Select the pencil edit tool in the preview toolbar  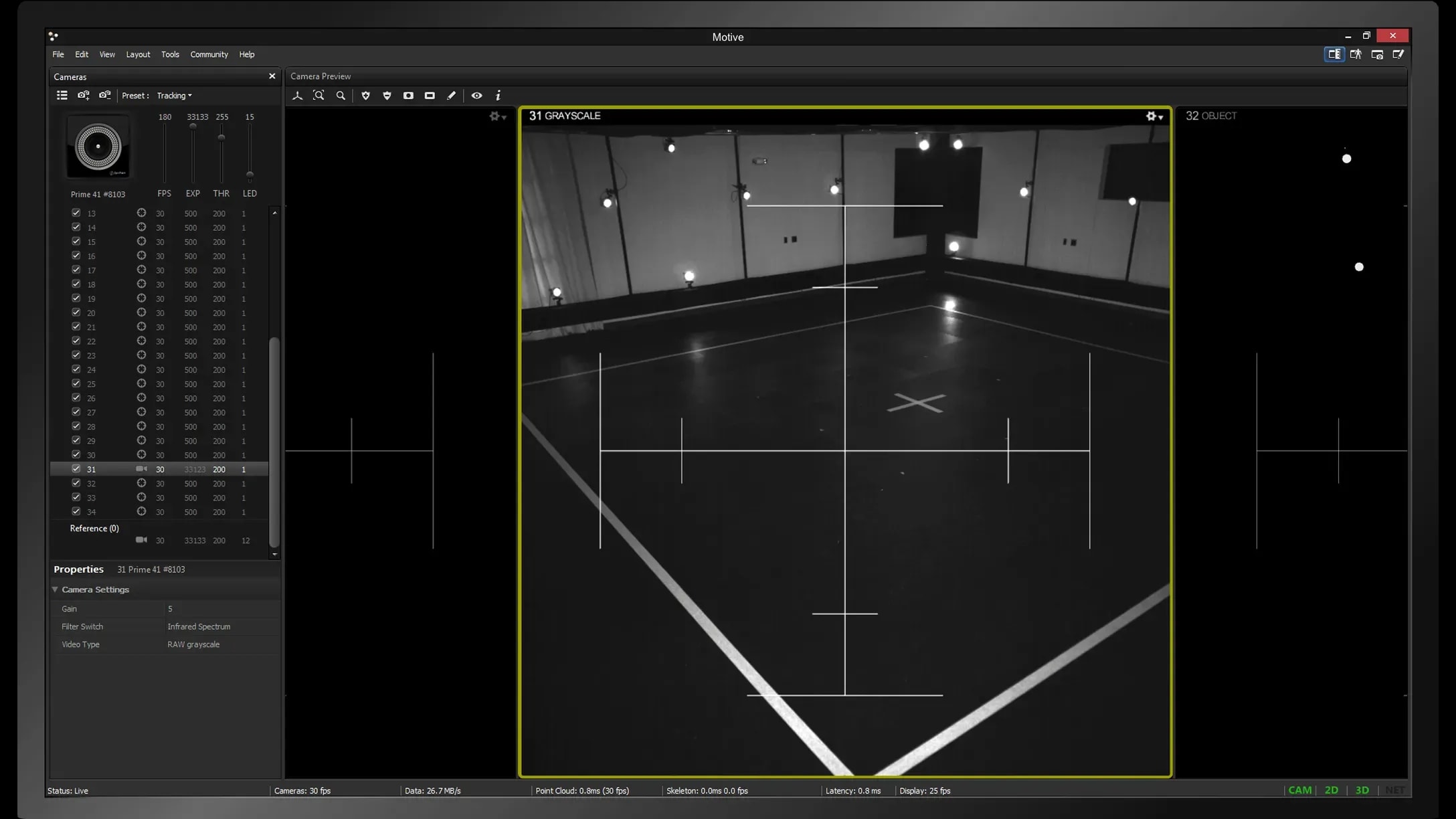tap(451, 96)
